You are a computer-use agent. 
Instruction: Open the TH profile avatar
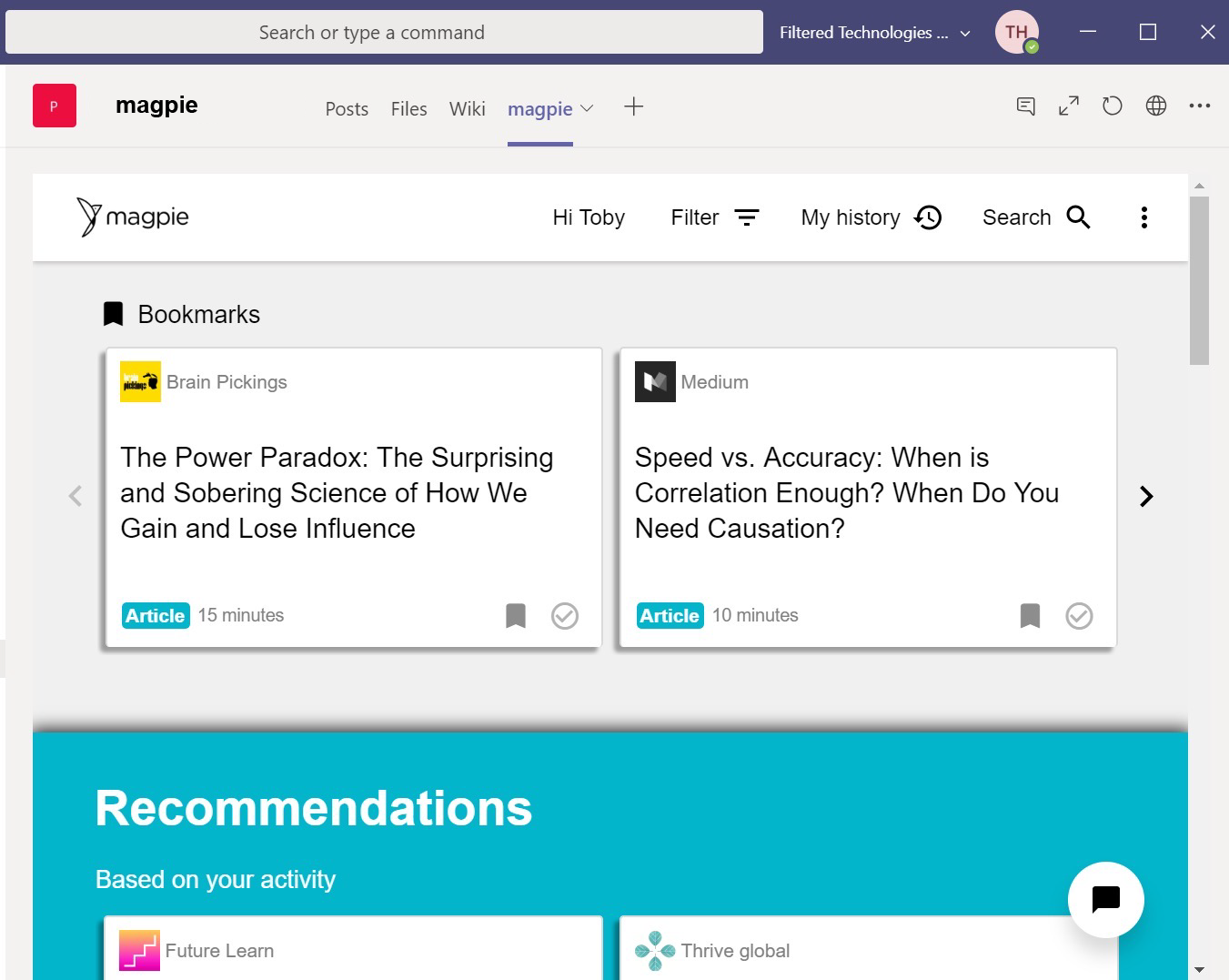[x=1016, y=32]
